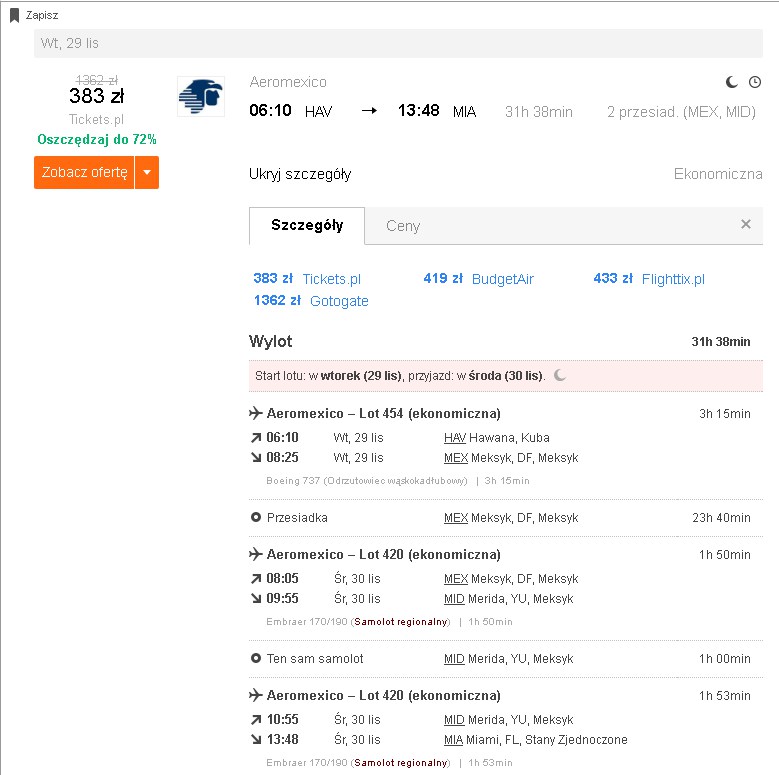Click Tickets.pl provider name under price
Screen dimensions: 779x775
click(x=96, y=120)
